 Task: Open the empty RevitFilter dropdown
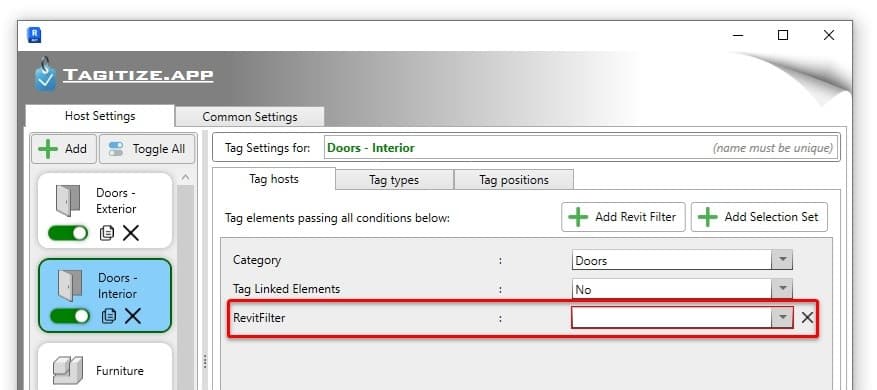[x=682, y=318]
